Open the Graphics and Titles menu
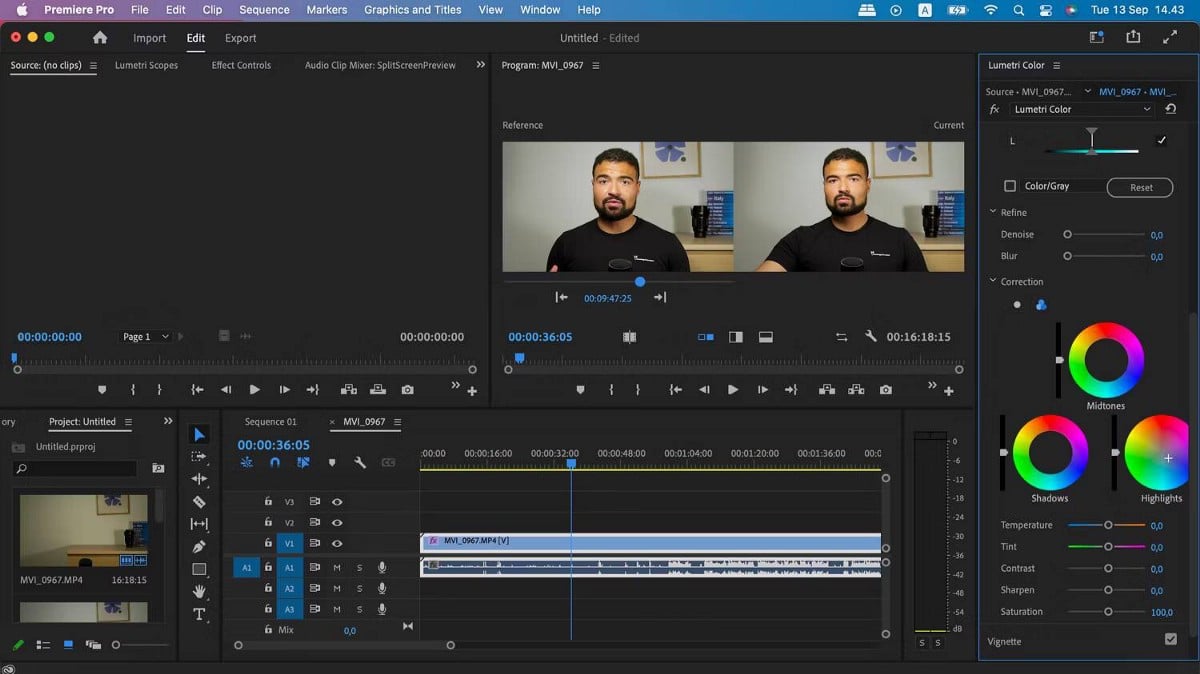 click(x=412, y=9)
